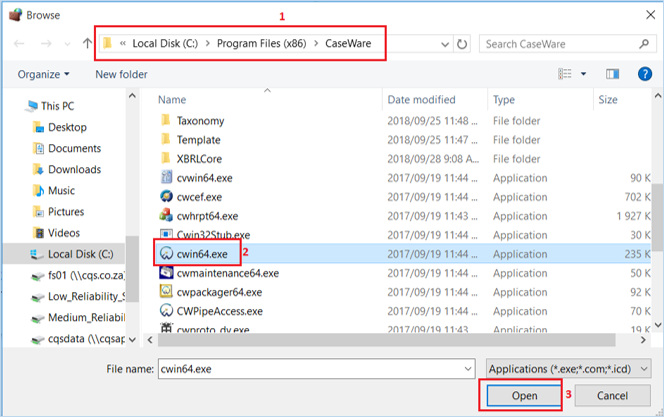Viewport: 664px width, 417px height.
Task: Select the cwhrpt64.exe file icon
Action: coord(167,215)
